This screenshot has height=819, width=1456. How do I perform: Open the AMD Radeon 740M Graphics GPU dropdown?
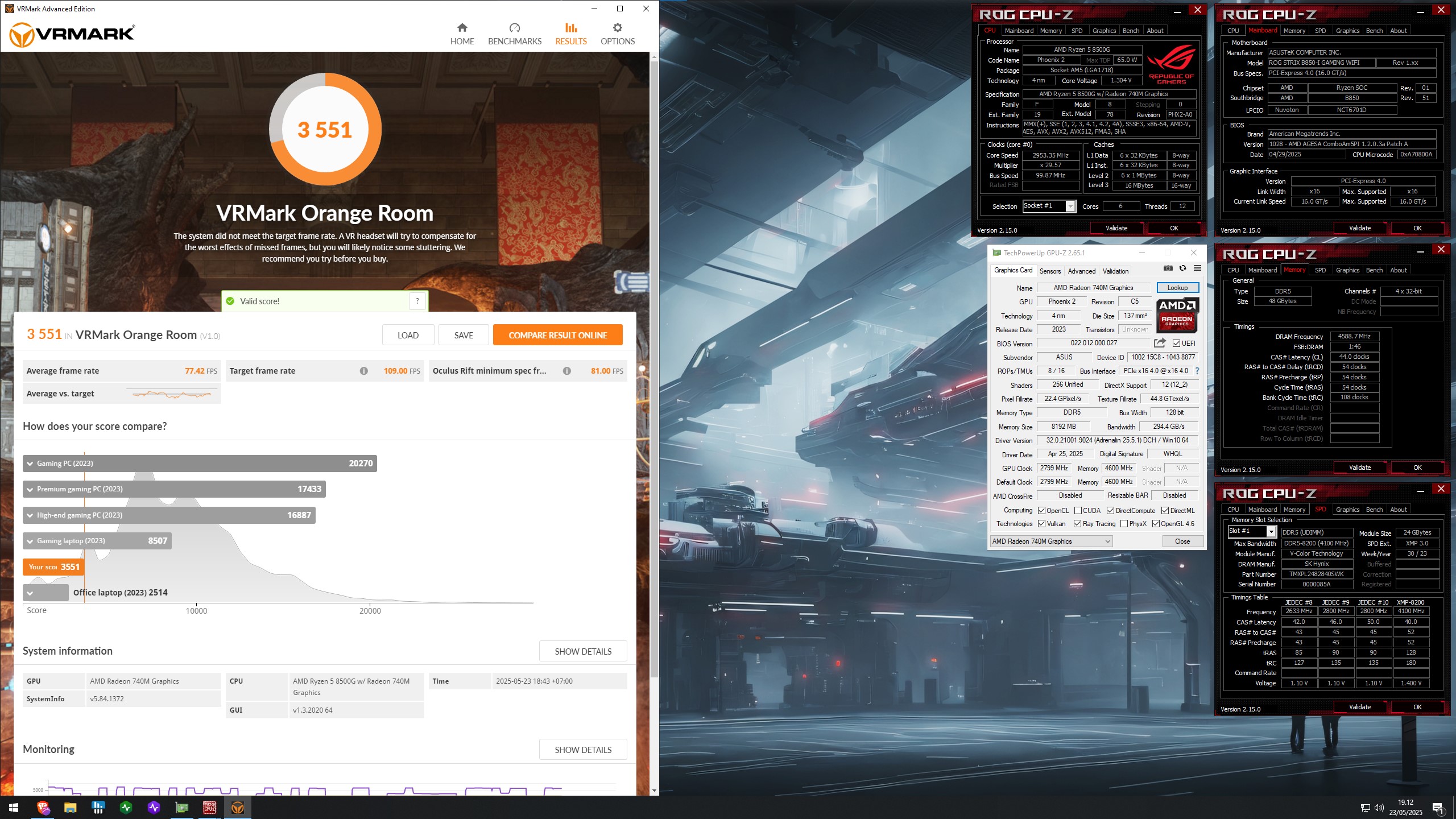click(x=1051, y=541)
